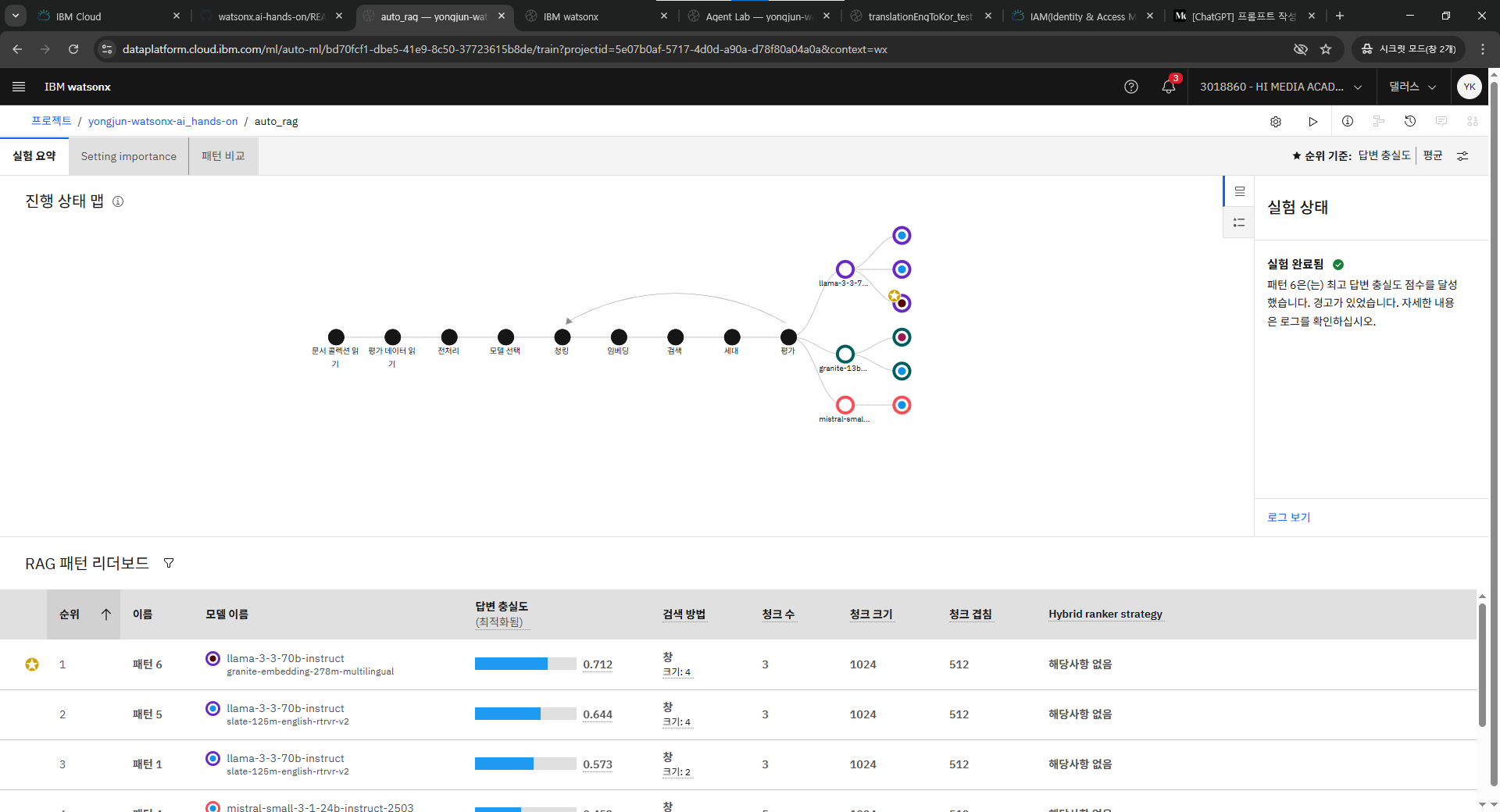Expand the 댈러스 region dropdown
Screen dimensions: 1500x812
click(1412, 87)
